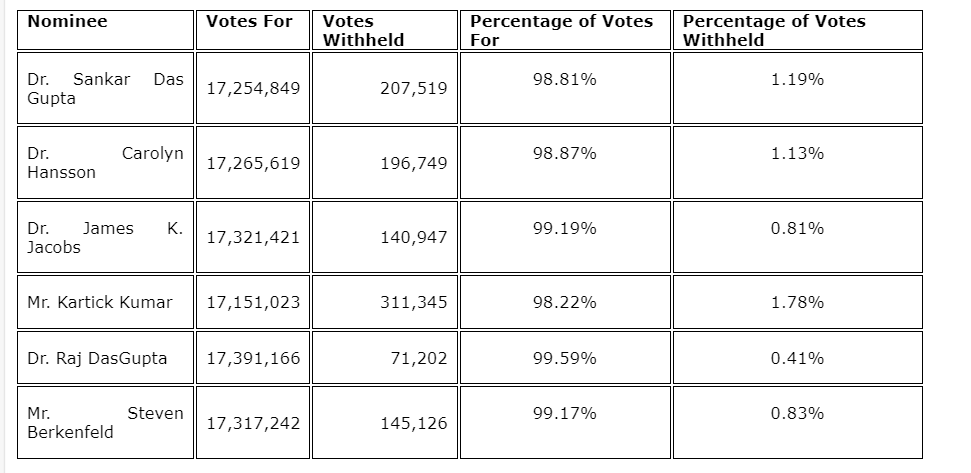The image size is (971, 473).
Task: Click the 17,391,166 votes for value
Action: click(253, 358)
